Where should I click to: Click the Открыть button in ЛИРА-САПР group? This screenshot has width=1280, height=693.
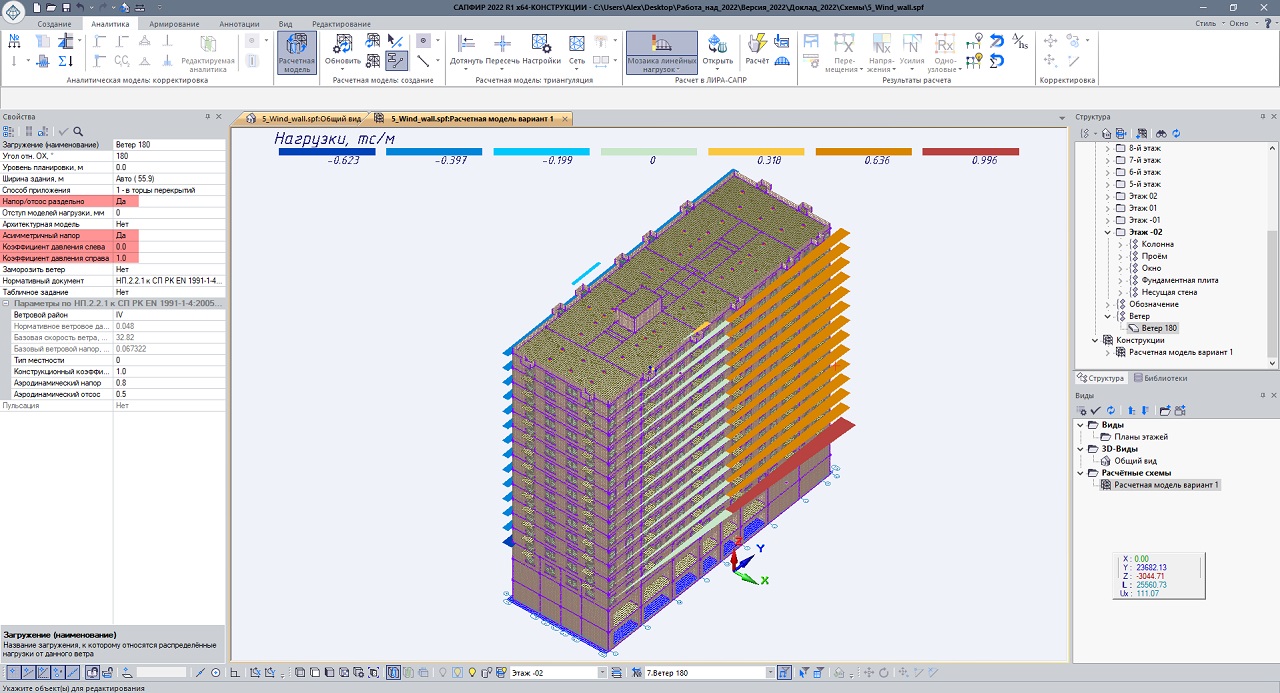[717, 50]
